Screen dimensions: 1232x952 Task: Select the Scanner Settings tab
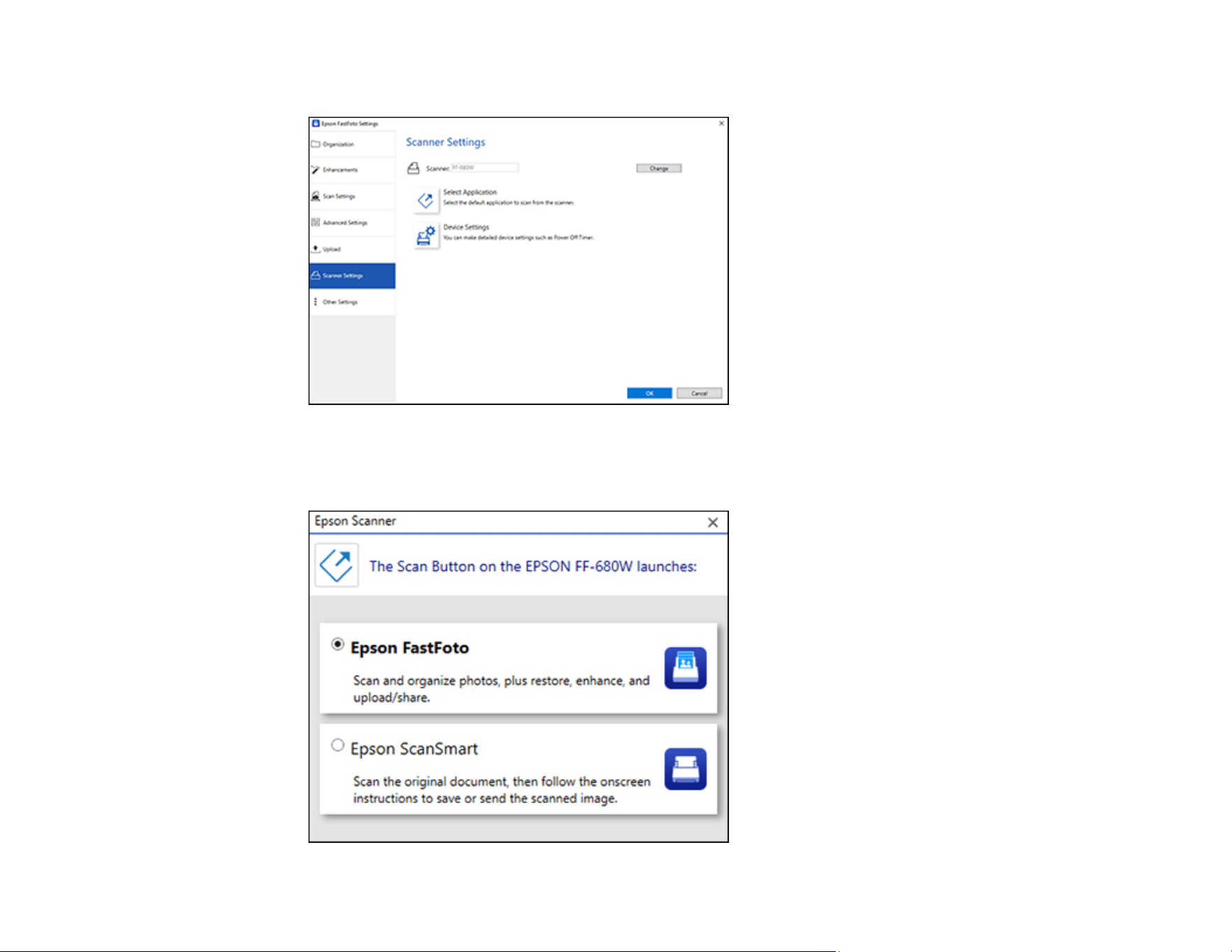352,276
